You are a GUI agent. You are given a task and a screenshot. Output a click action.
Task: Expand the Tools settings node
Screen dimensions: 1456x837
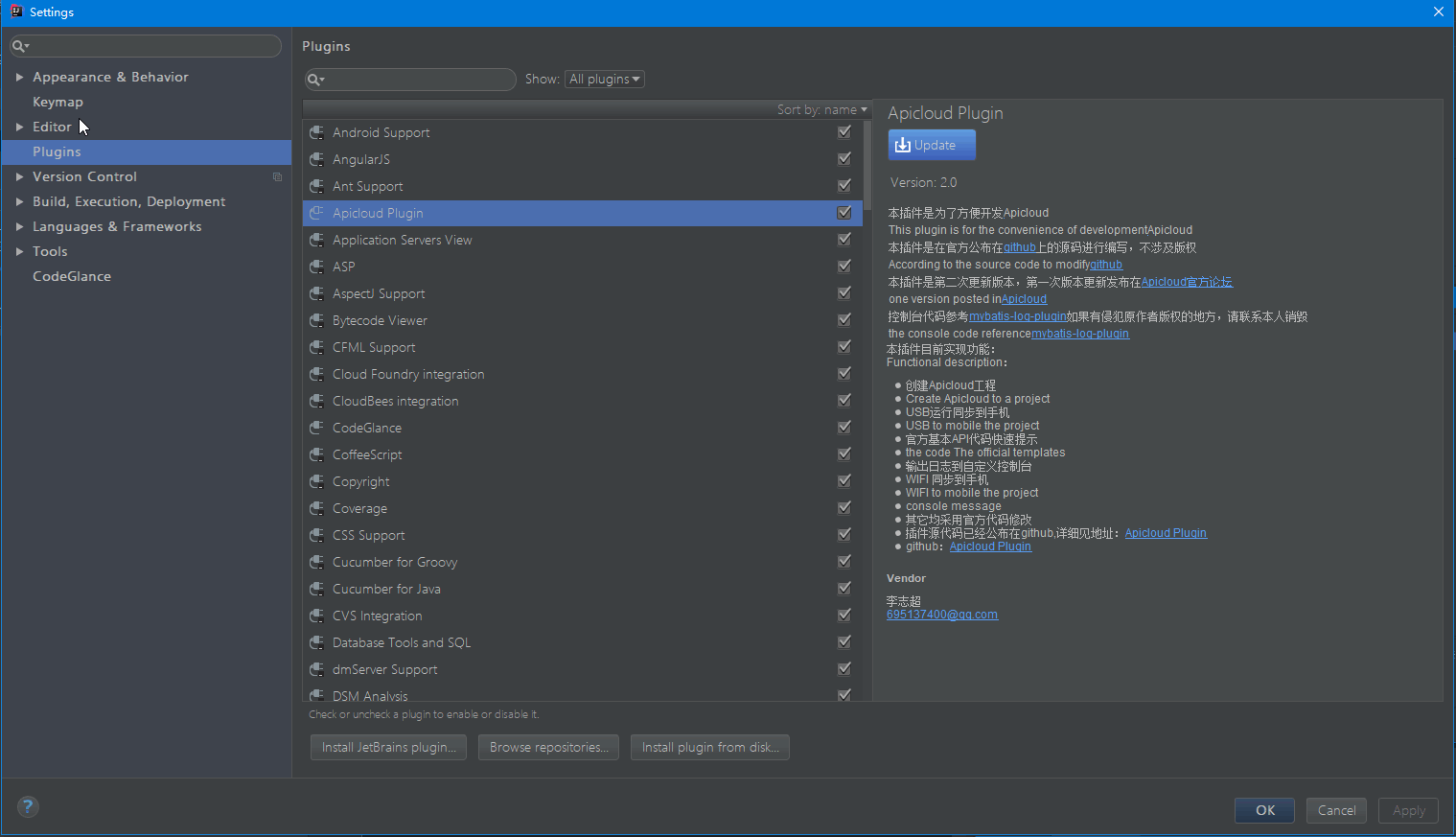pos(19,251)
